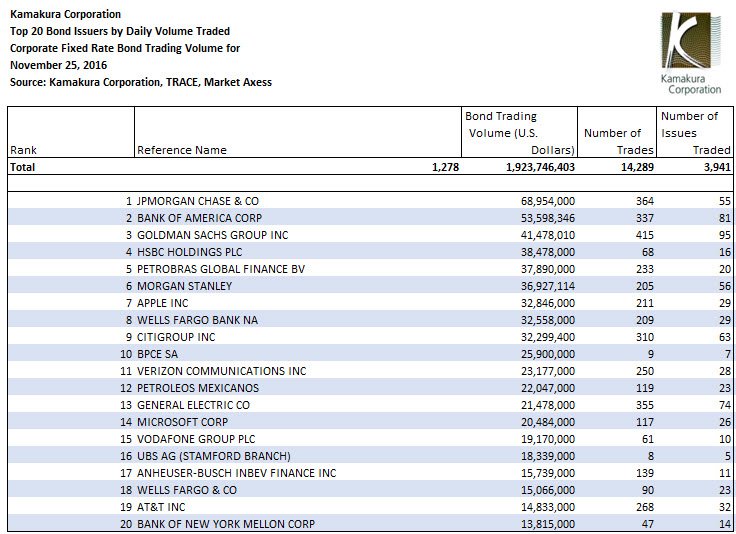Select BPCE SA name cell
The height and width of the screenshot is (534, 736).
[x=157, y=354]
